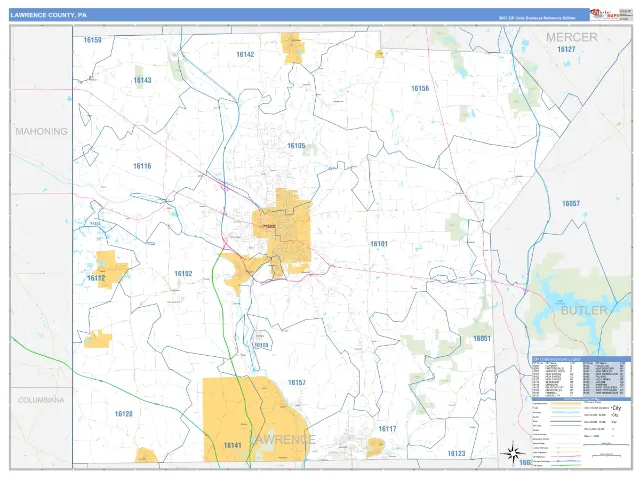Click ZIP code label 16142
The height and width of the screenshot is (480, 640).
coord(245,54)
